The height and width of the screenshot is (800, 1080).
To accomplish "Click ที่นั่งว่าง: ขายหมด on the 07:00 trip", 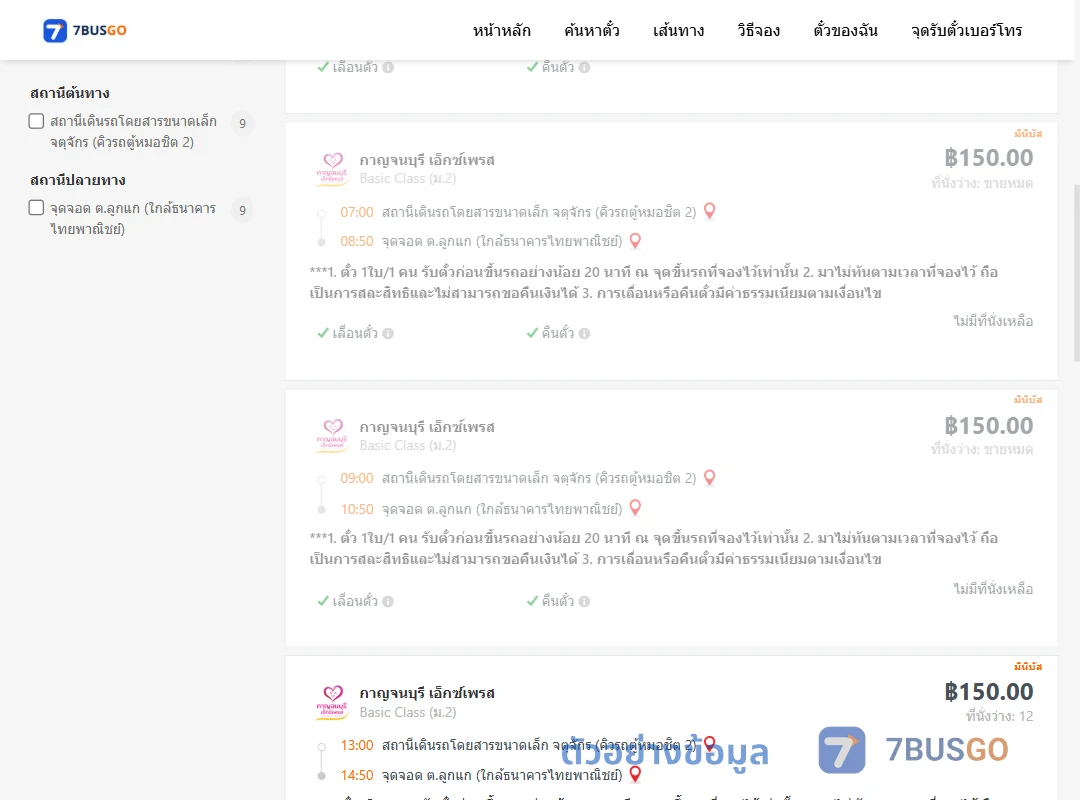I will [x=982, y=183].
